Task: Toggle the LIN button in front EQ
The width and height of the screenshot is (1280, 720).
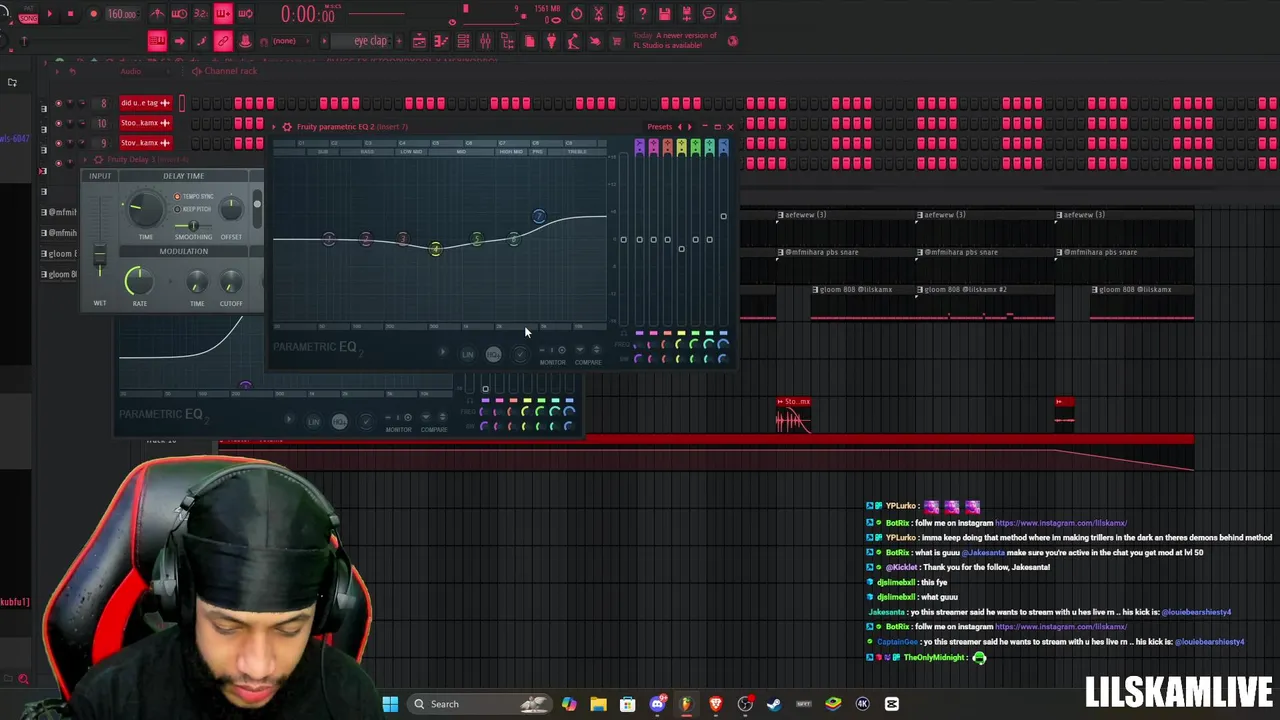Action: [x=467, y=354]
